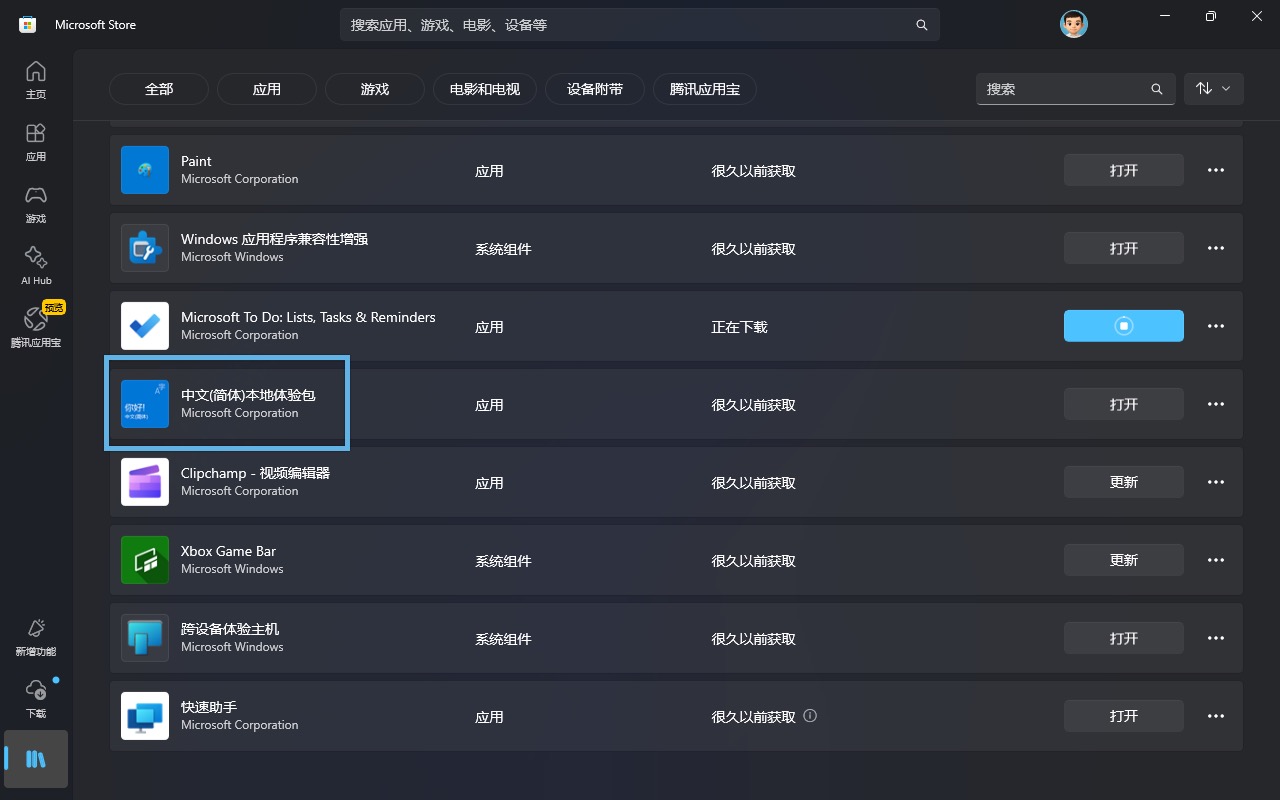This screenshot has height=800, width=1280.
Task: Open the Games (游戏) sidebar icon
Action: [x=36, y=204]
